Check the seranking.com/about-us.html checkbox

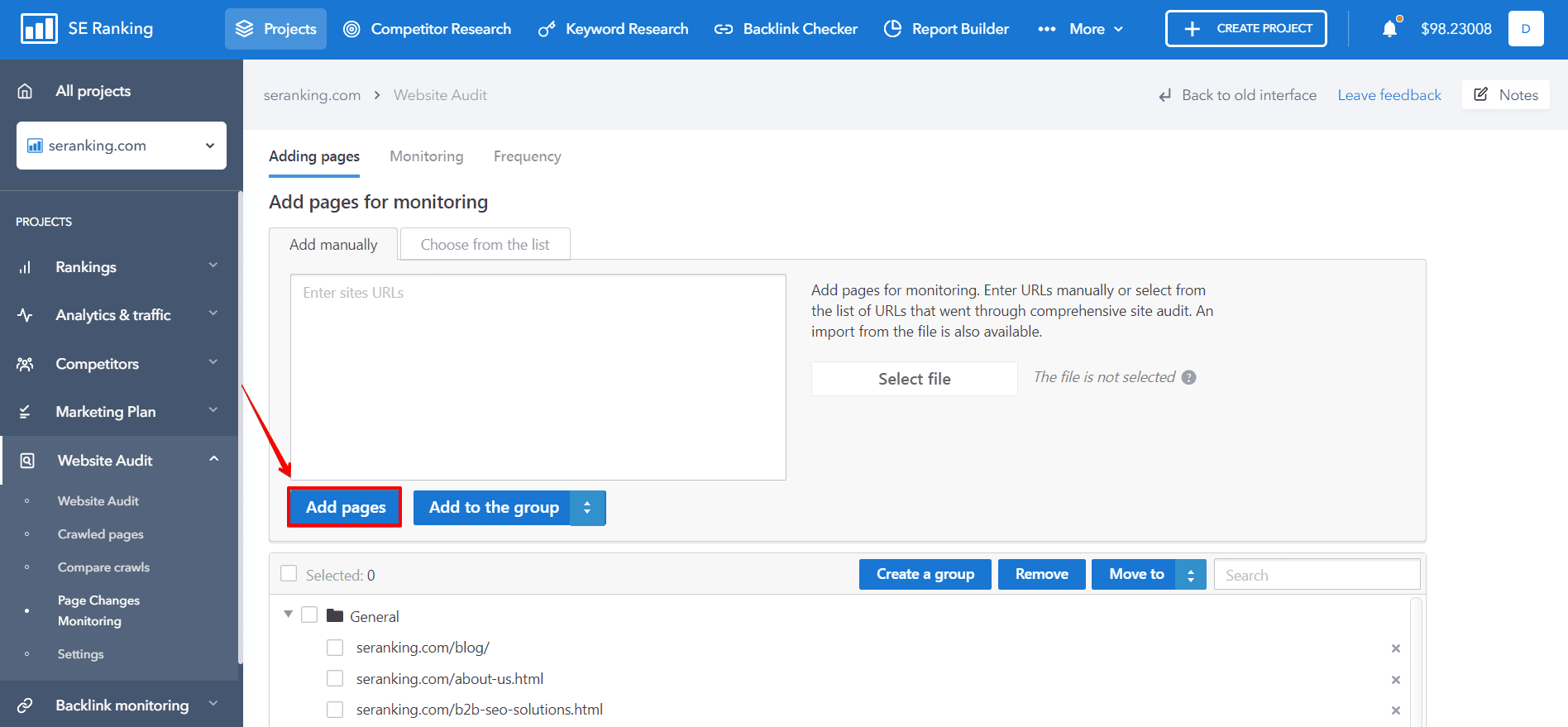pos(335,678)
